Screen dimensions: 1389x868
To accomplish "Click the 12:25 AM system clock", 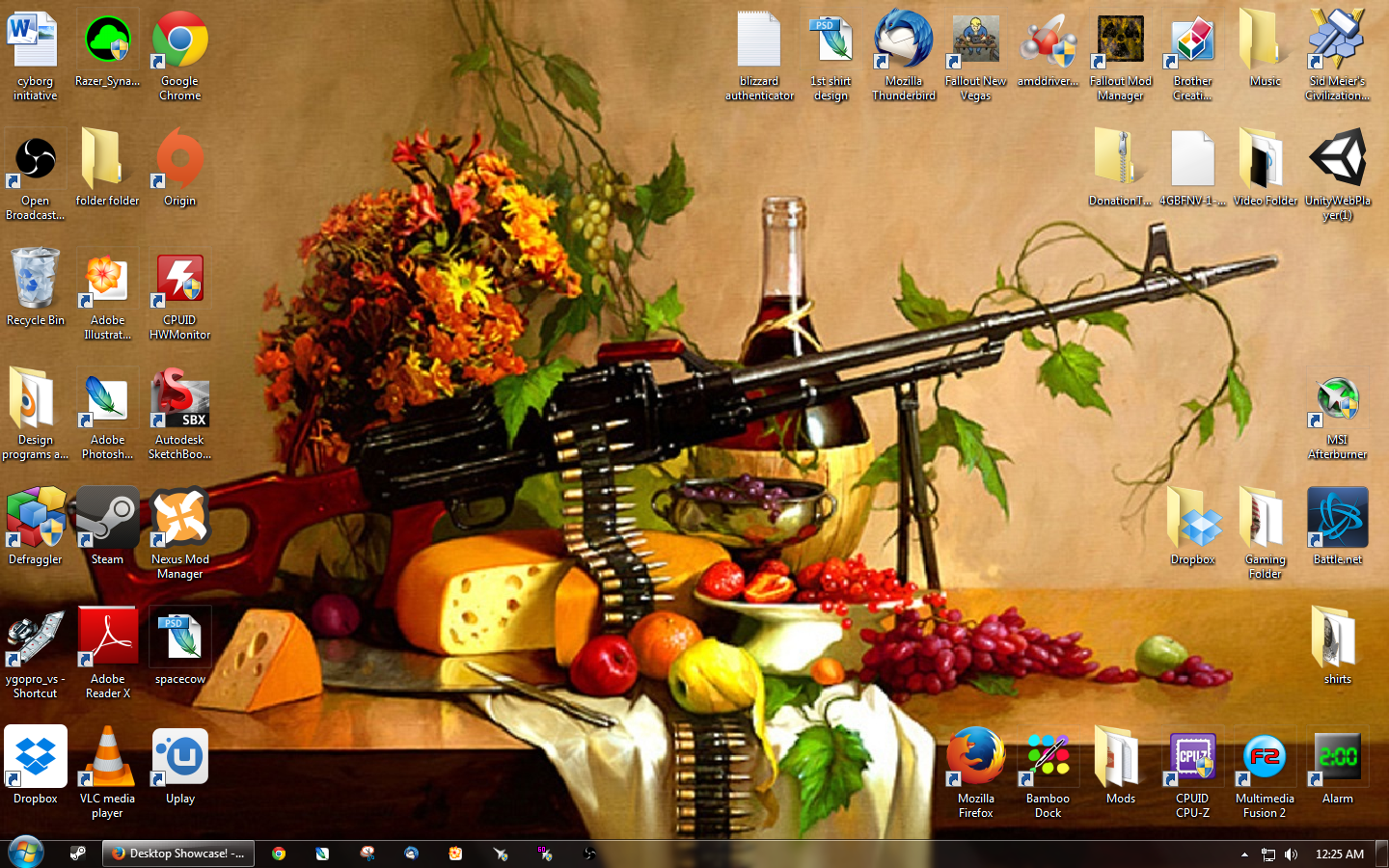I will 1340,854.
